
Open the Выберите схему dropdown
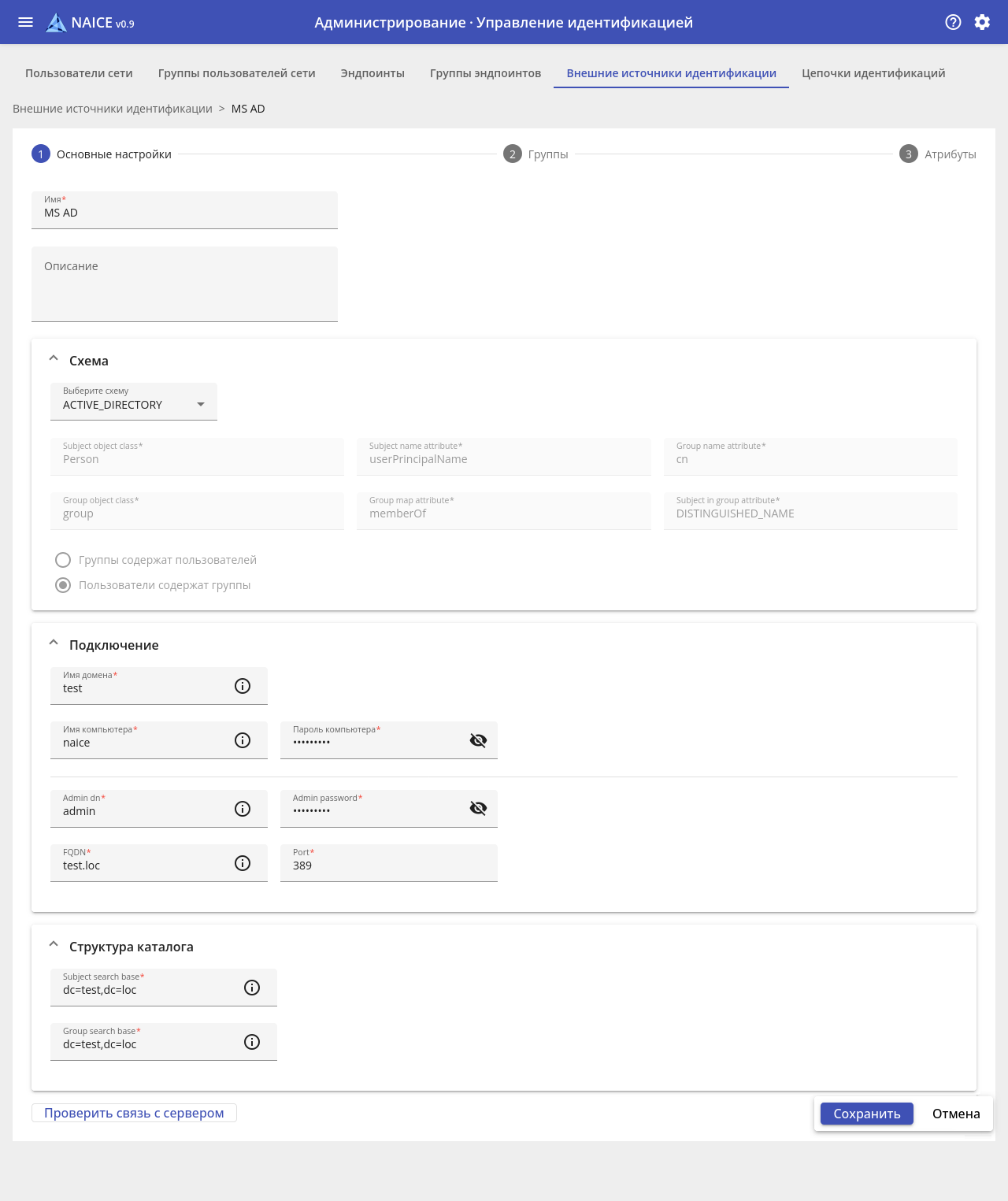(x=134, y=402)
